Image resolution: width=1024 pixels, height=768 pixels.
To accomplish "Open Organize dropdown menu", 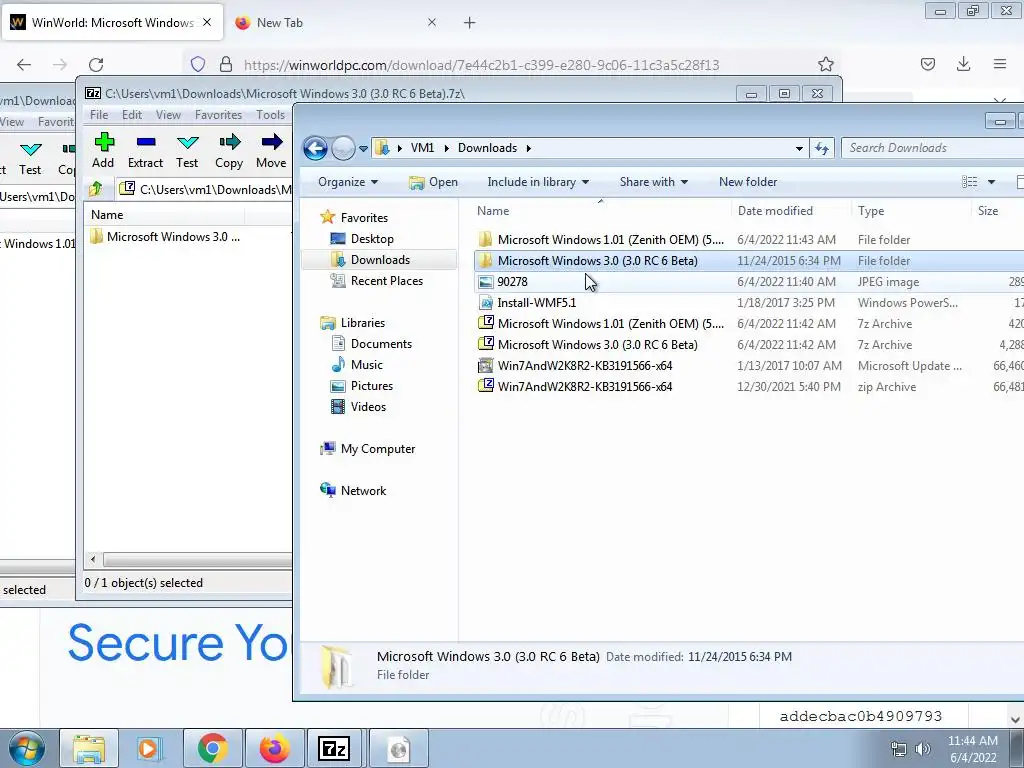I will 348,182.
